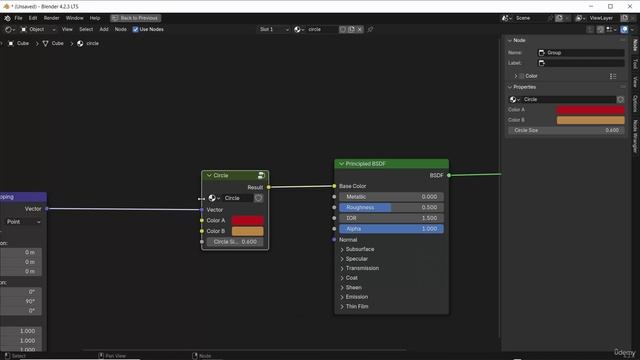Open the overlay options dropdown arrow
Image resolution: width=640 pixels, height=360 pixels.
(x=632, y=29)
